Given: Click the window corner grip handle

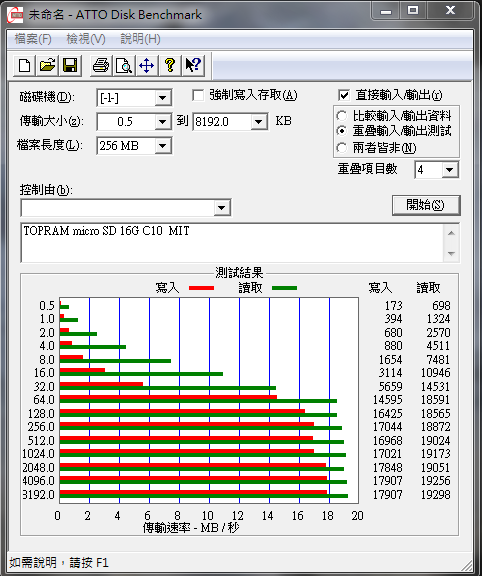Looking at the screenshot, I should pos(467,565).
